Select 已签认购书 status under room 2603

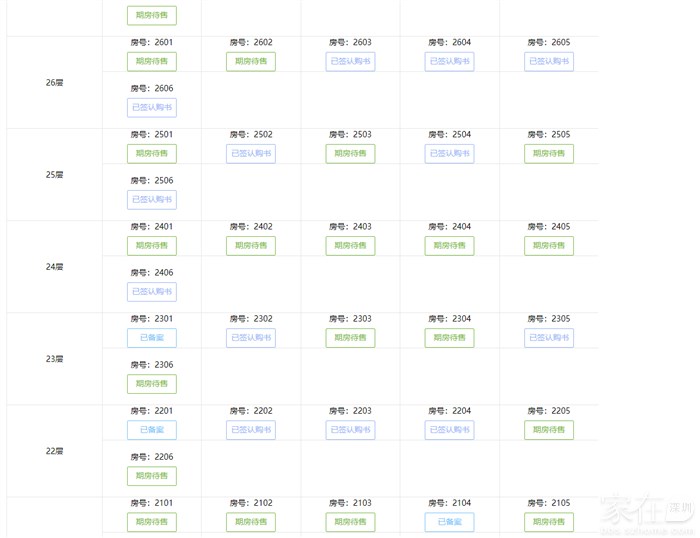click(x=350, y=62)
